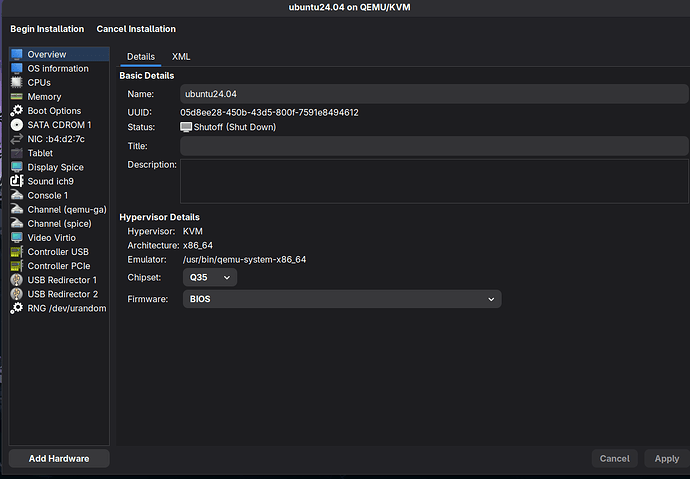Click the Apply button
690x479 pixels.
[x=667, y=458]
